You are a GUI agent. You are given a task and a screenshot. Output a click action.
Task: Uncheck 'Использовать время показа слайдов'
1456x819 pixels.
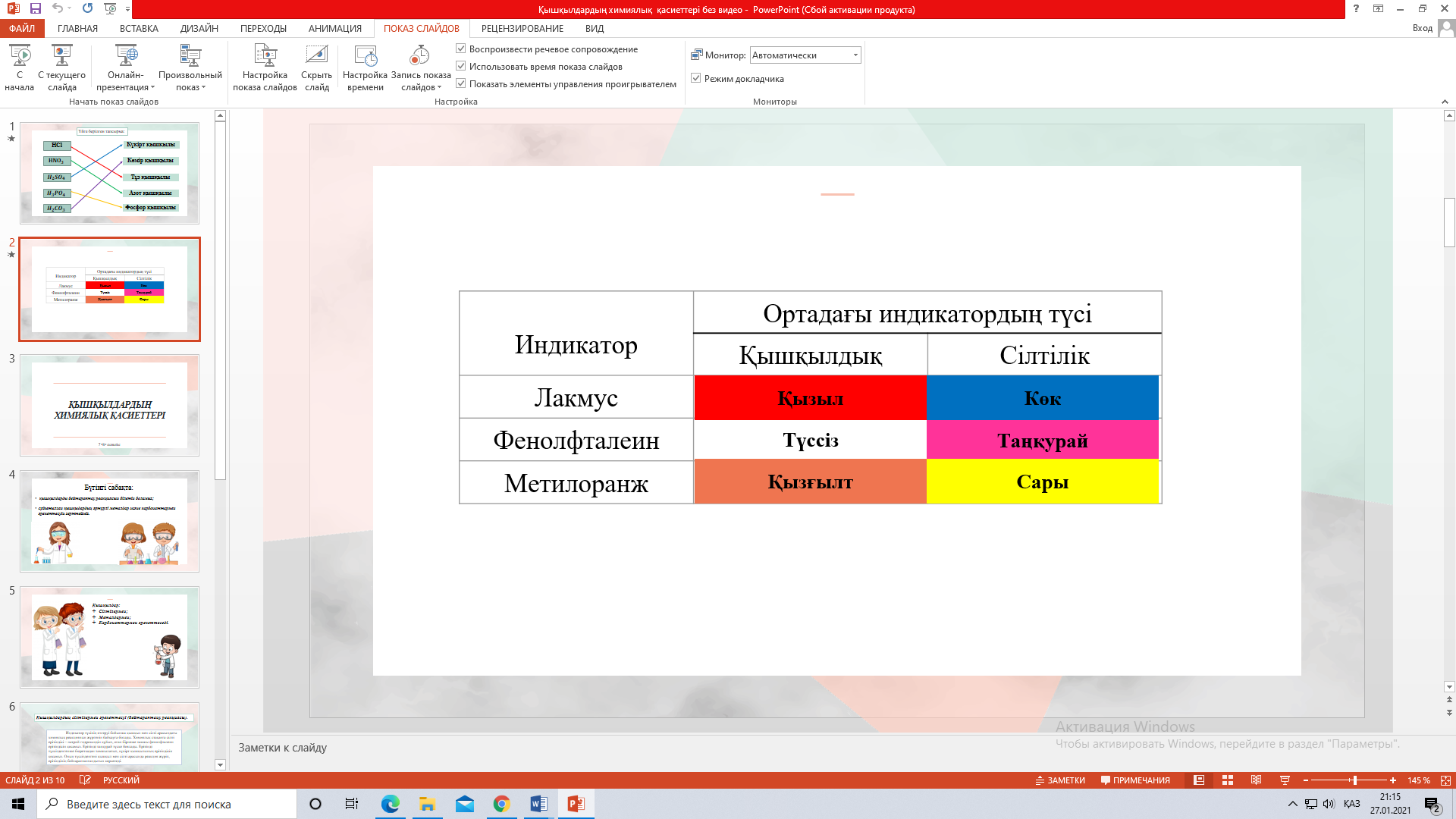(460, 66)
